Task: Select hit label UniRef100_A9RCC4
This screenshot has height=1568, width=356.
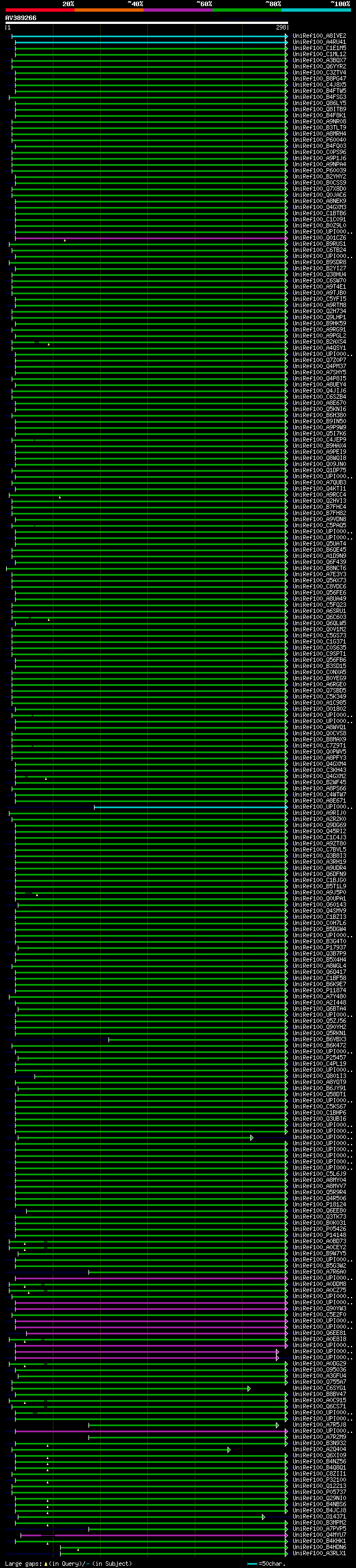Action: tap(319, 495)
